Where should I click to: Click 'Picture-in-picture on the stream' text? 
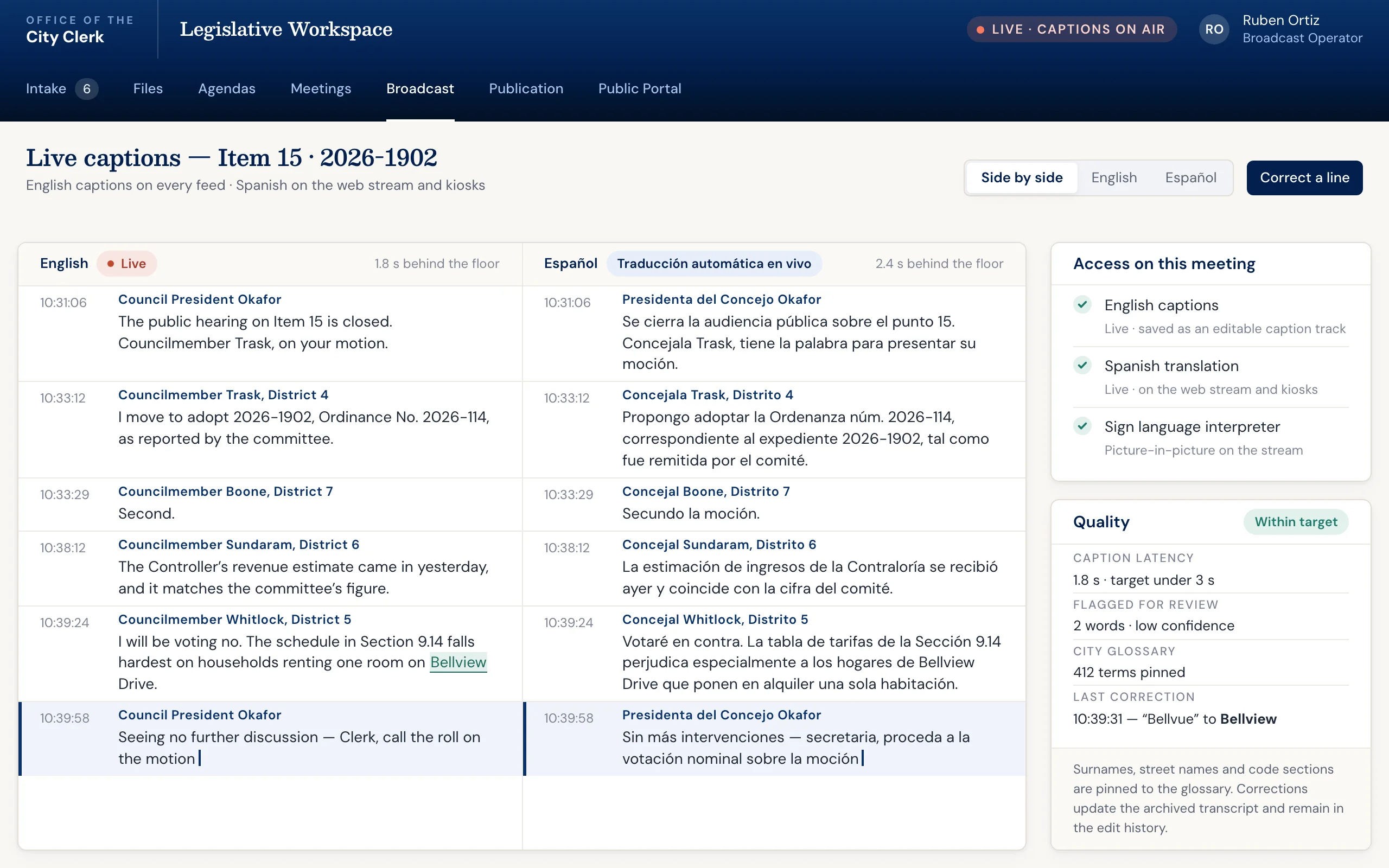click(x=1203, y=450)
